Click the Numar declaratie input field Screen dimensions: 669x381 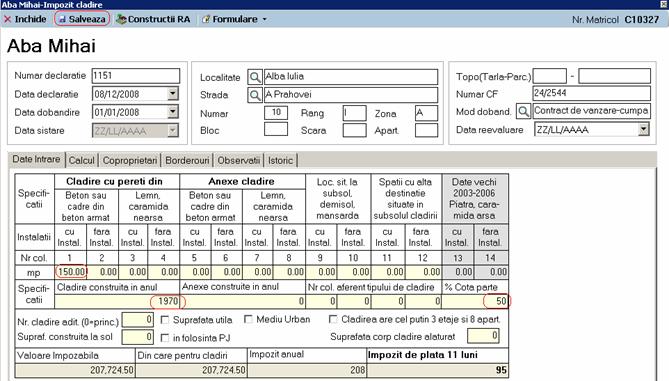point(136,76)
